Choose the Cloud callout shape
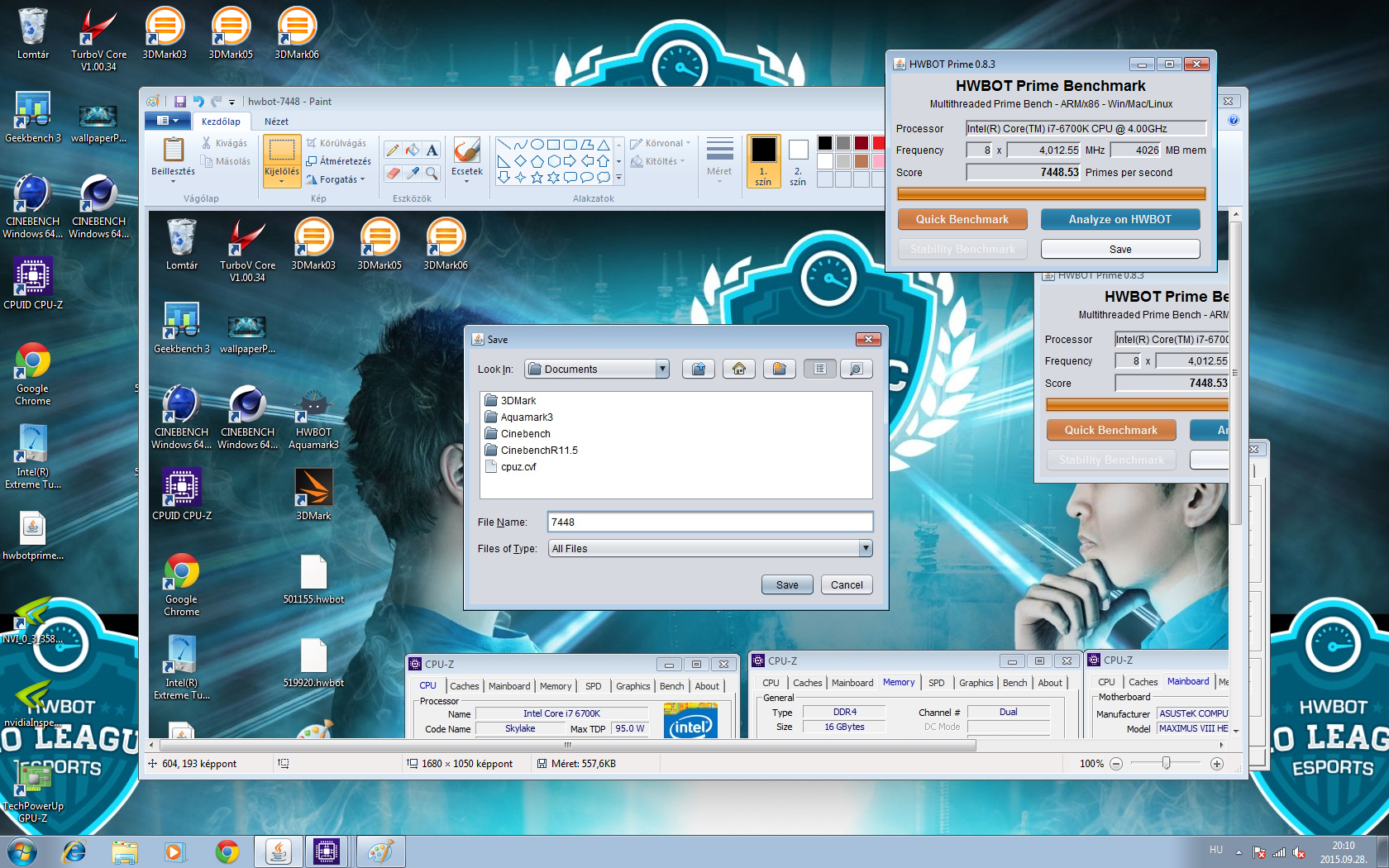 (x=604, y=177)
